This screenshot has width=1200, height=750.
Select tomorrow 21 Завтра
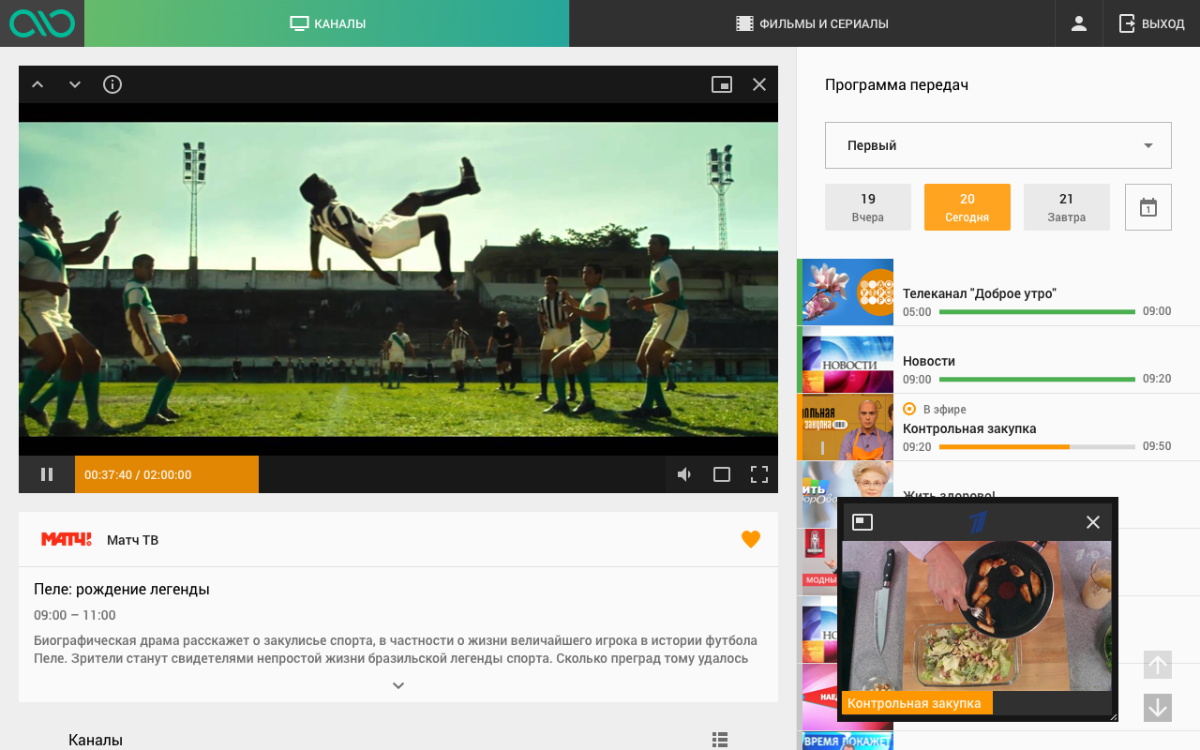(1066, 207)
